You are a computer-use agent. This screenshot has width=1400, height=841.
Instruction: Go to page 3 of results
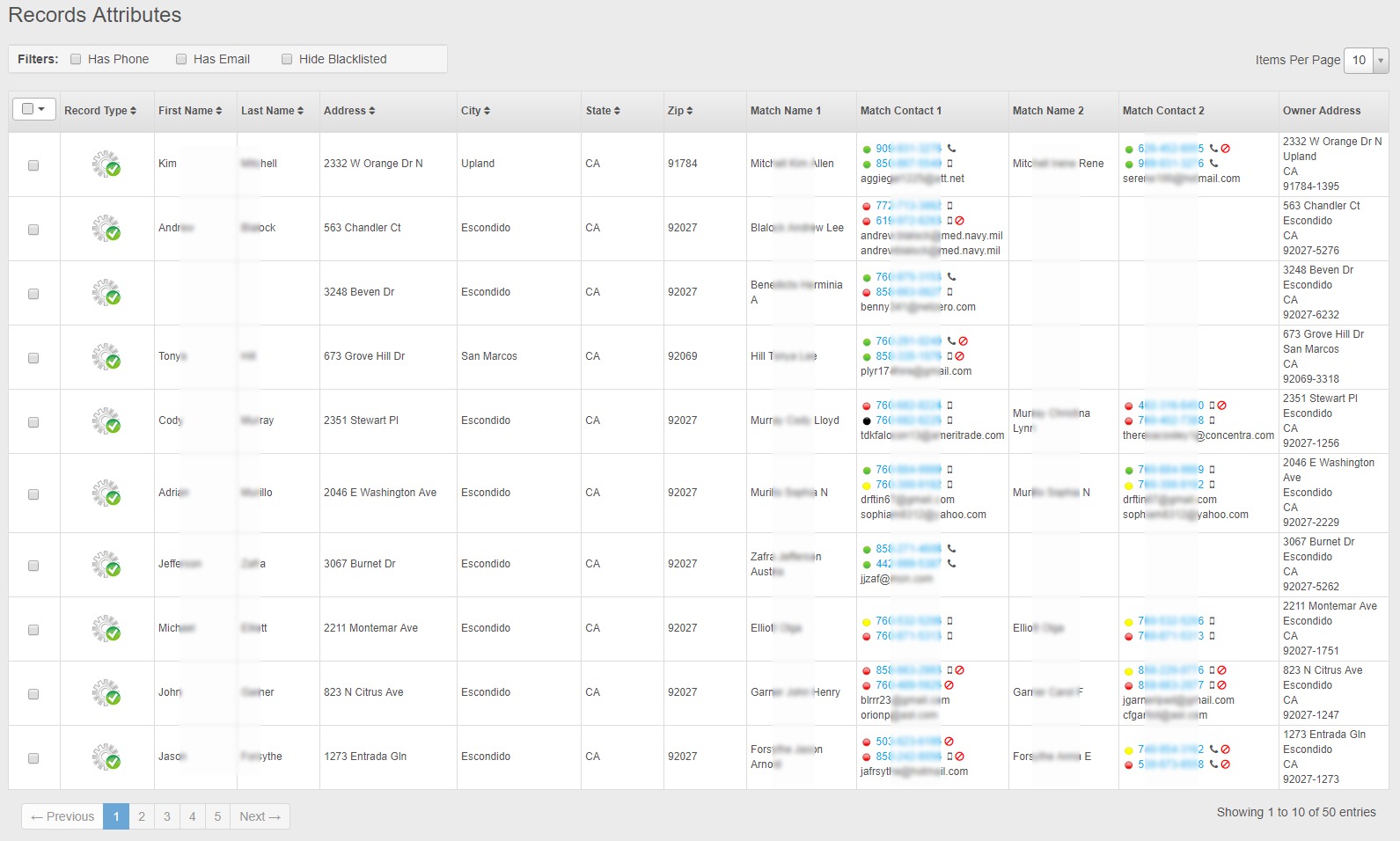[x=166, y=816]
